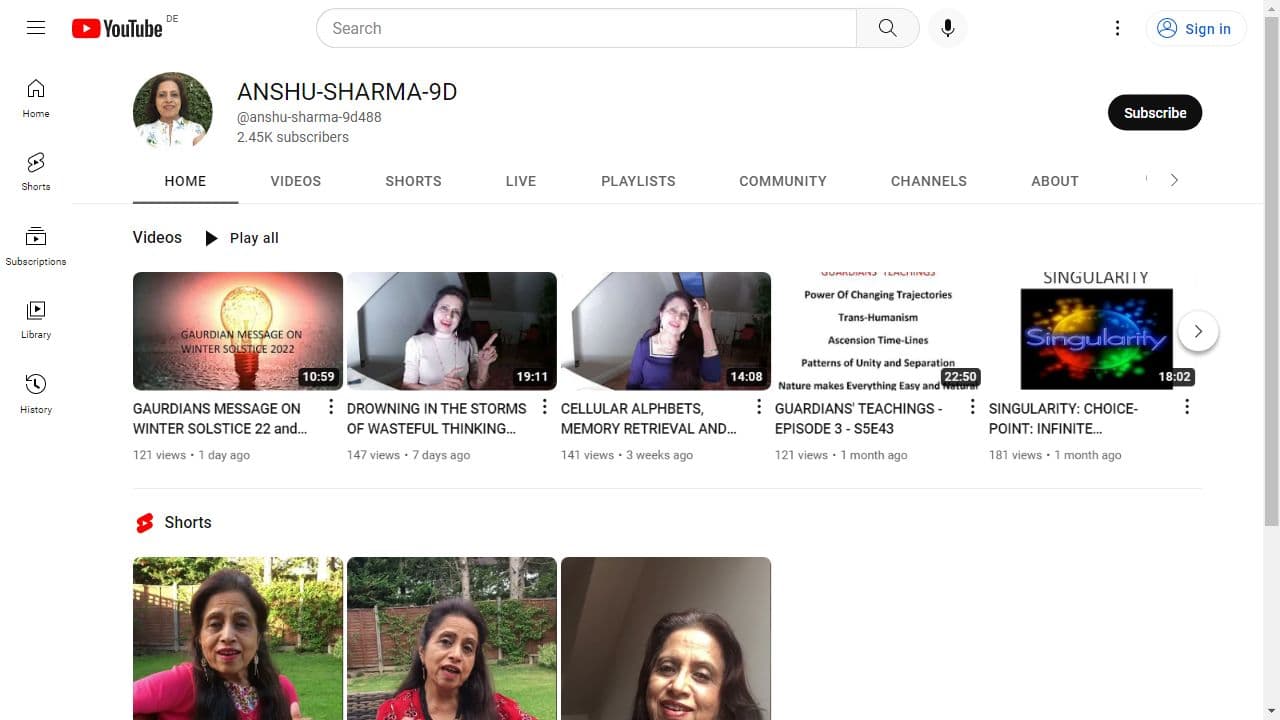Open the Library from the sidebar
This screenshot has height=720, width=1280.
(x=35, y=317)
